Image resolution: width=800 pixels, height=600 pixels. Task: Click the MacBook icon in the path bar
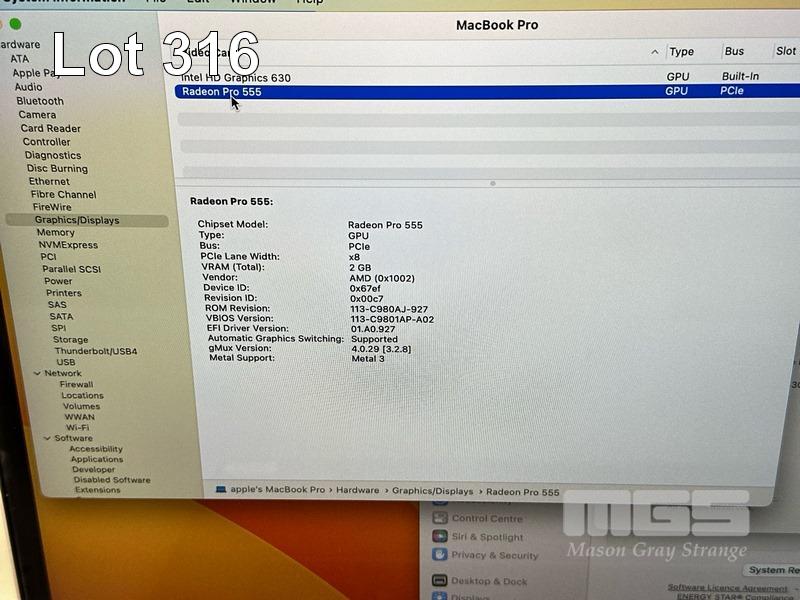[221, 490]
